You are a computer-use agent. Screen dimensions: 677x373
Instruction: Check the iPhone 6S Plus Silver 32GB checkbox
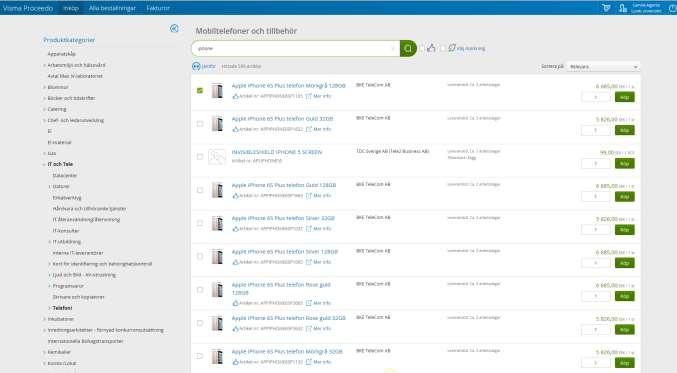[x=199, y=223]
